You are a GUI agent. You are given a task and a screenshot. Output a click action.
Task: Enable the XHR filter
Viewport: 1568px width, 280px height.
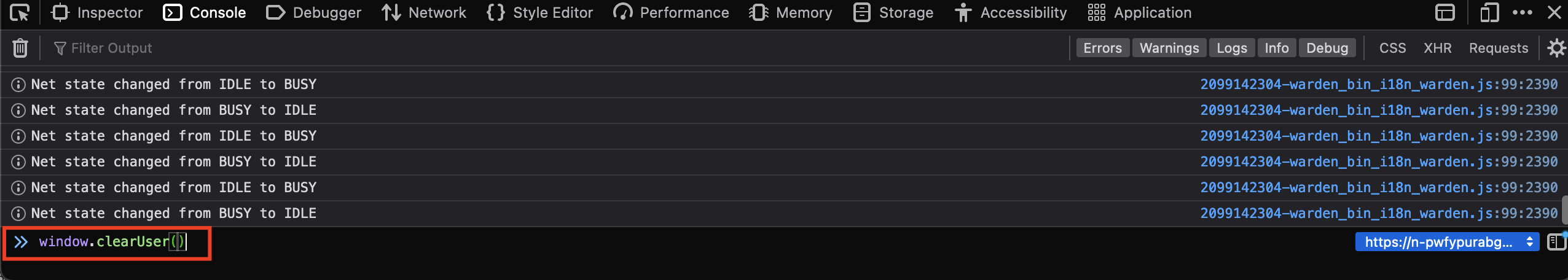tap(1437, 48)
